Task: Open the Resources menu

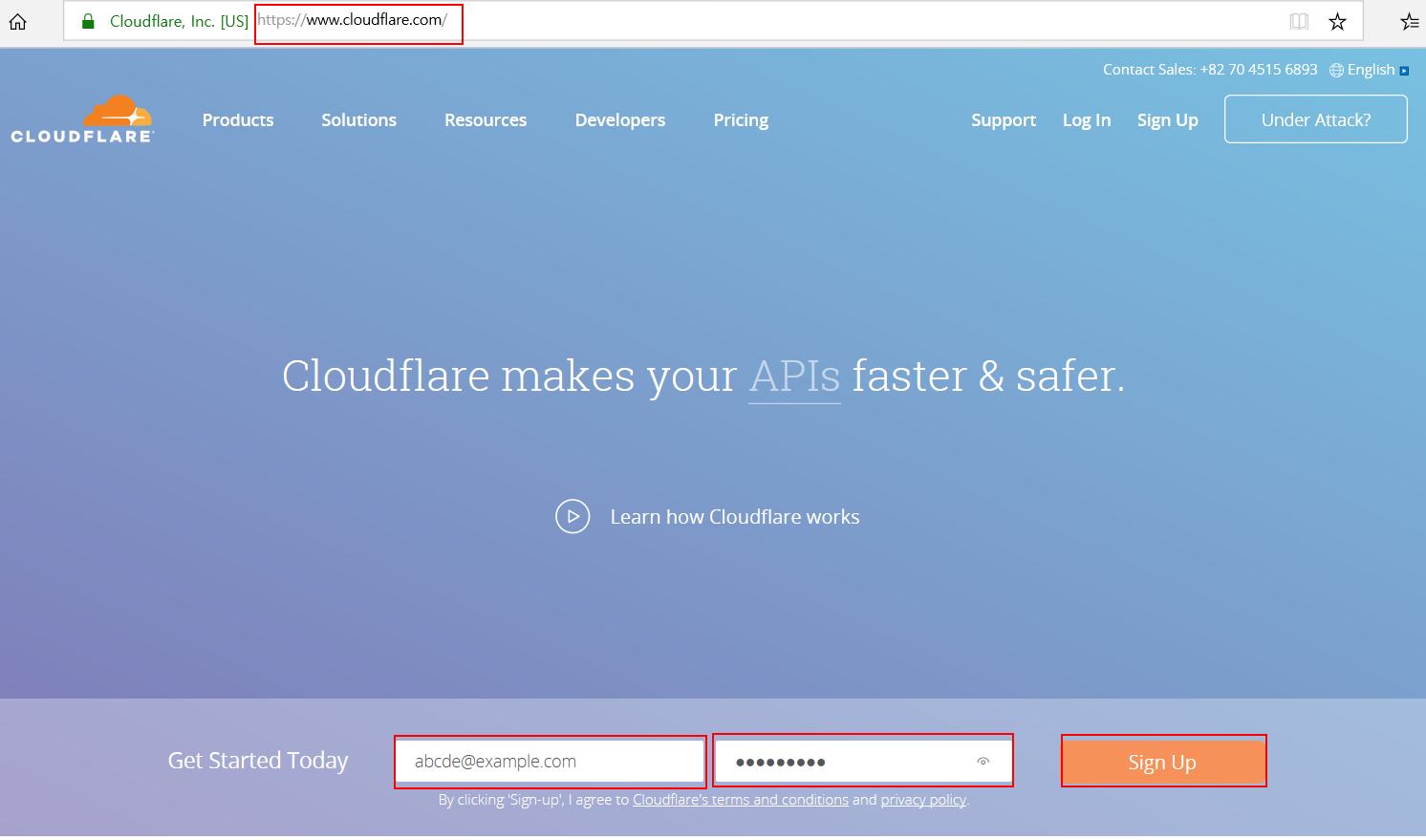Action: [x=486, y=120]
